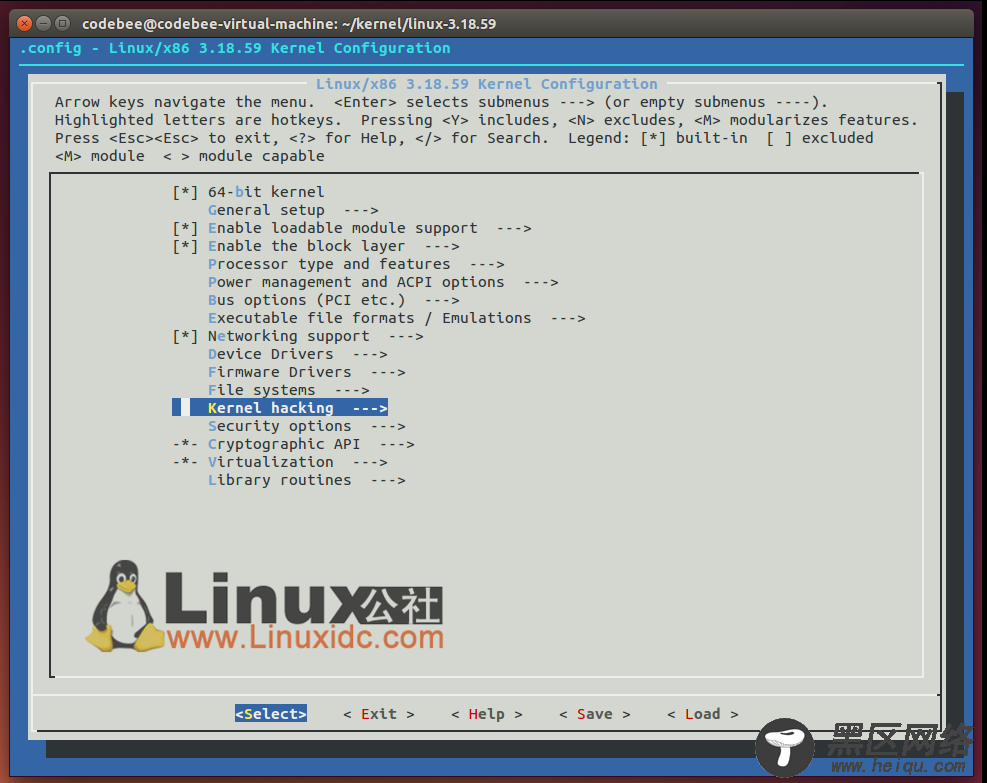Maximize the terminal window

(62, 24)
